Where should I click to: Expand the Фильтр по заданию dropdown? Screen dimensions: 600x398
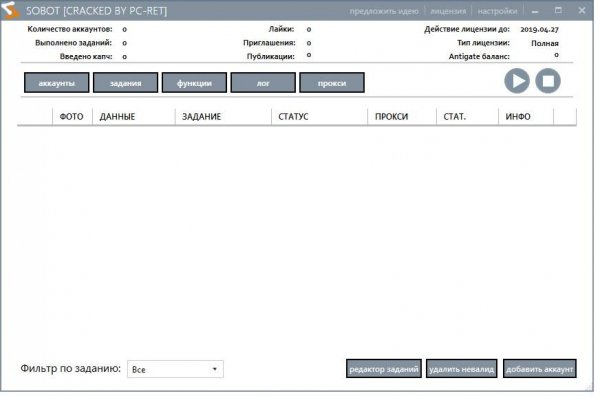[175, 369]
